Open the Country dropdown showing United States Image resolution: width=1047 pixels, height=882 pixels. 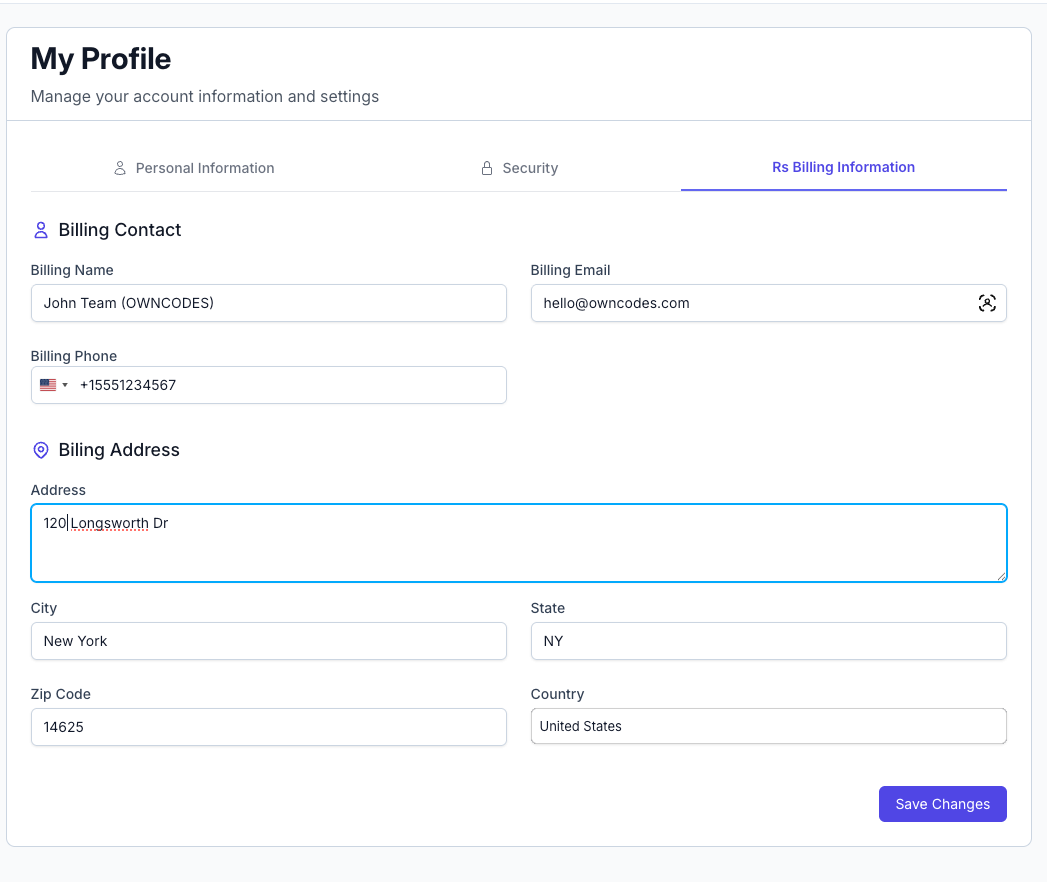coord(768,727)
